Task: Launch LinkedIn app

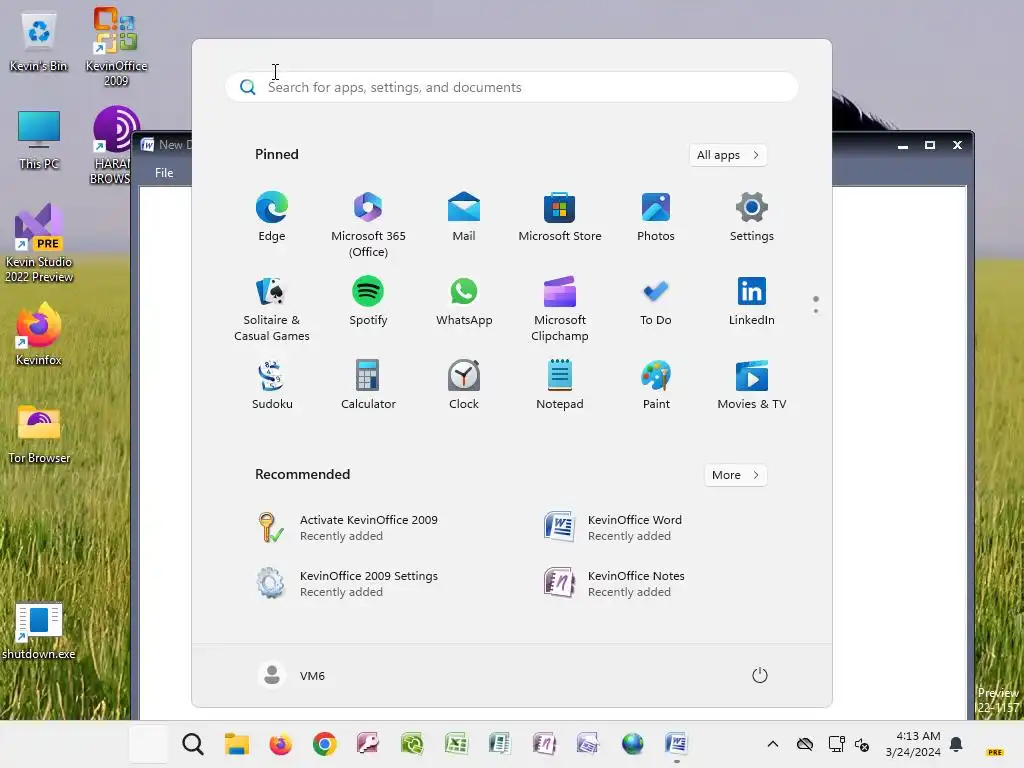Action: tap(752, 301)
